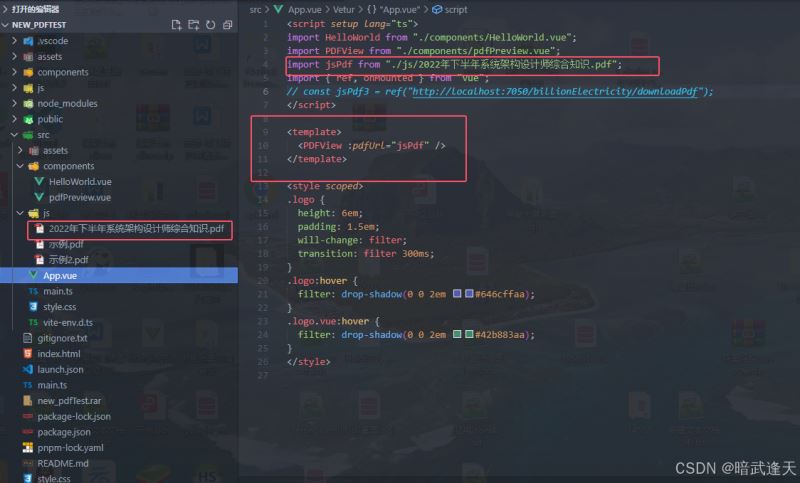Image resolution: width=800 pixels, height=483 pixels.
Task: Click the #42b883aa color swatch
Action: pos(469,334)
